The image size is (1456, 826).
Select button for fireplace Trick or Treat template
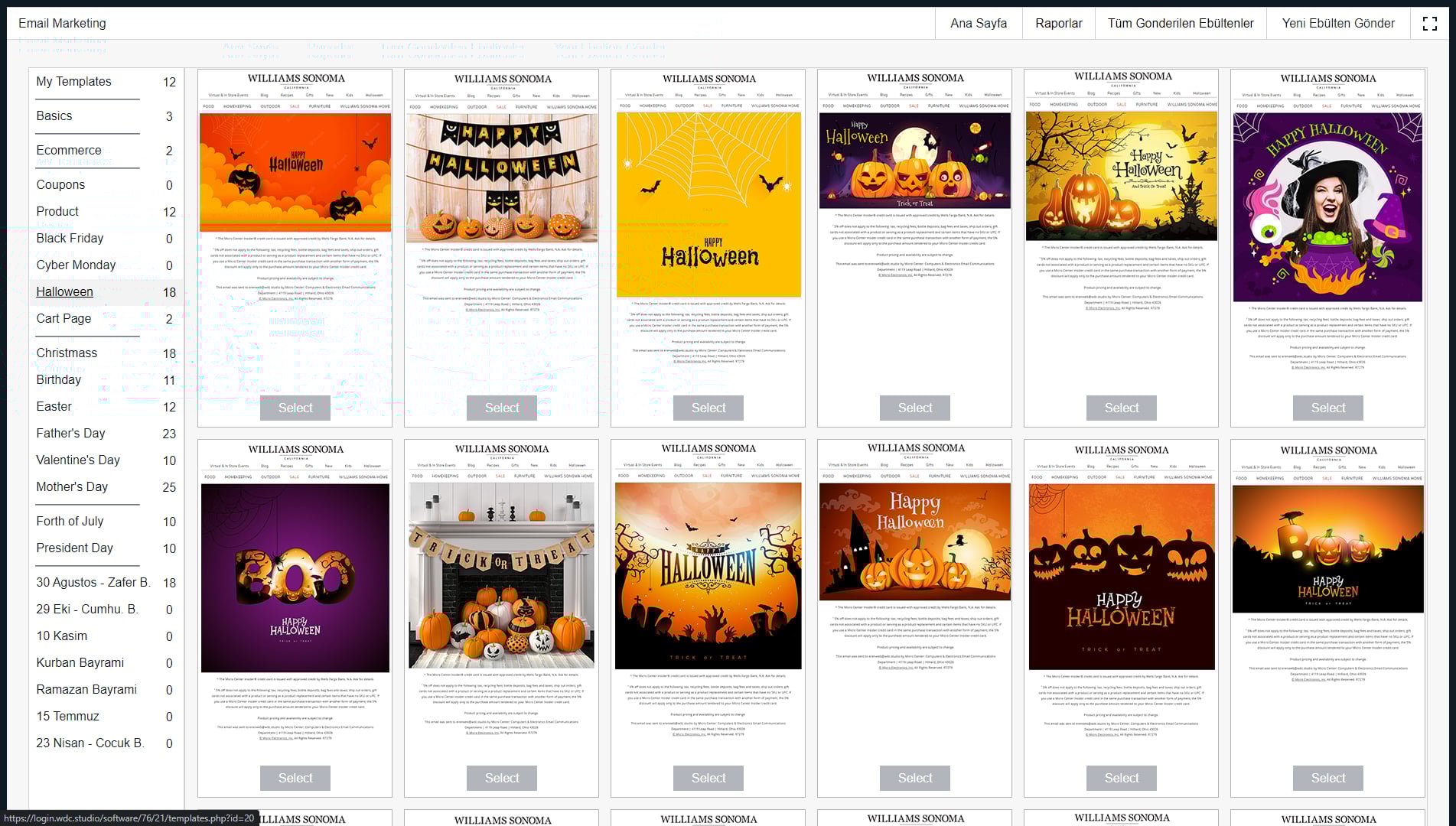click(502, 779)
